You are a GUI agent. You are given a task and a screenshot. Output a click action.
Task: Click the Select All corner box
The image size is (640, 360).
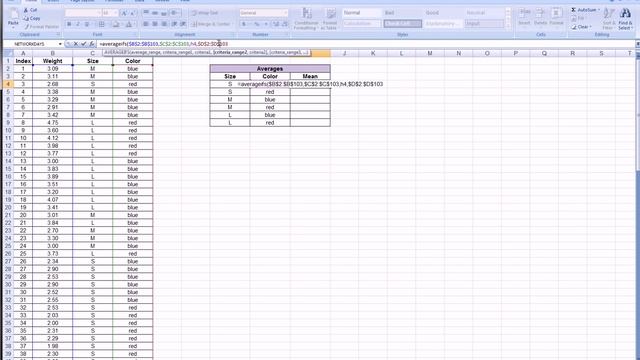(8, 53)
